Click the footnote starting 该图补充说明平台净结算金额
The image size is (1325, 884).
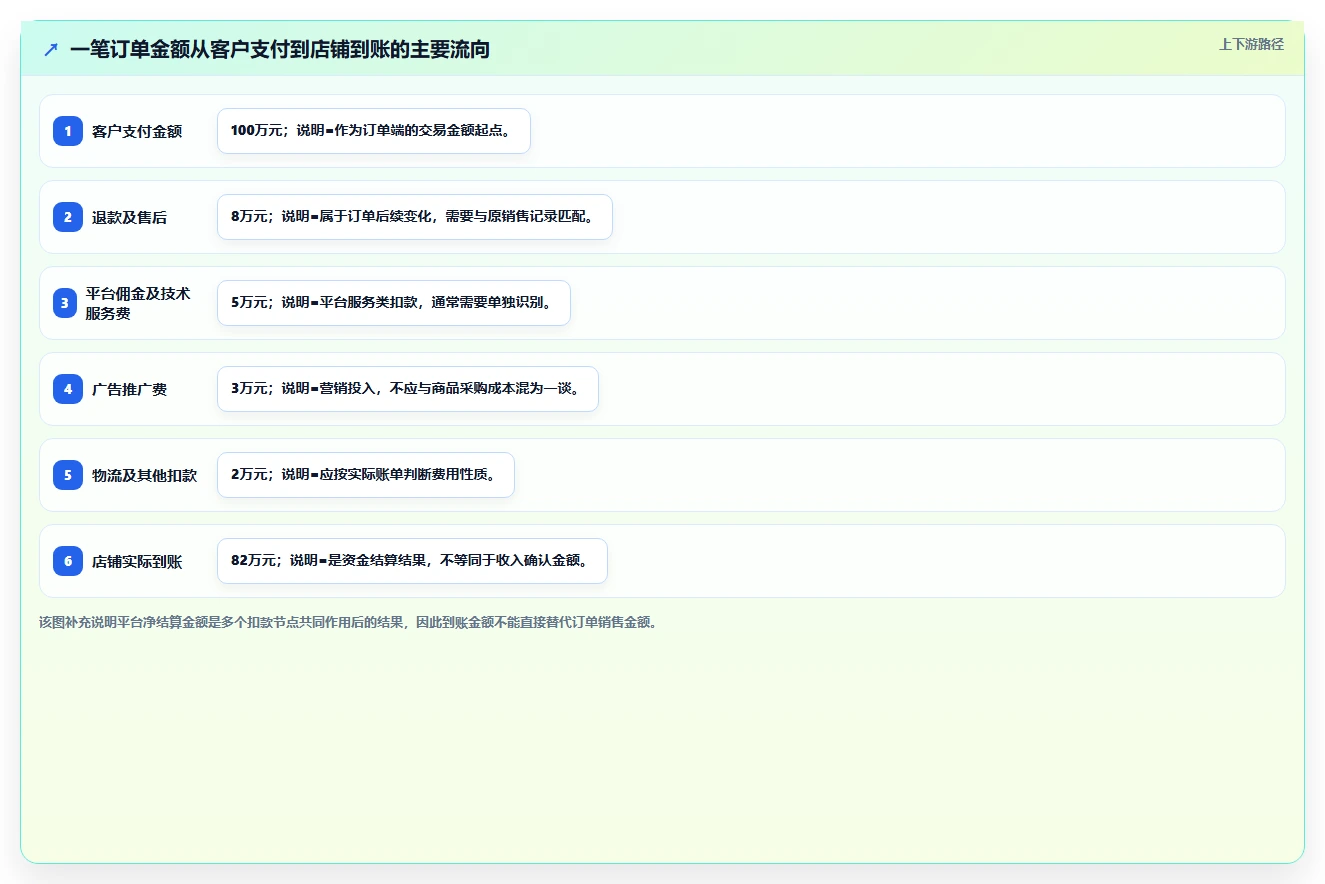click(x=349, y=622)
